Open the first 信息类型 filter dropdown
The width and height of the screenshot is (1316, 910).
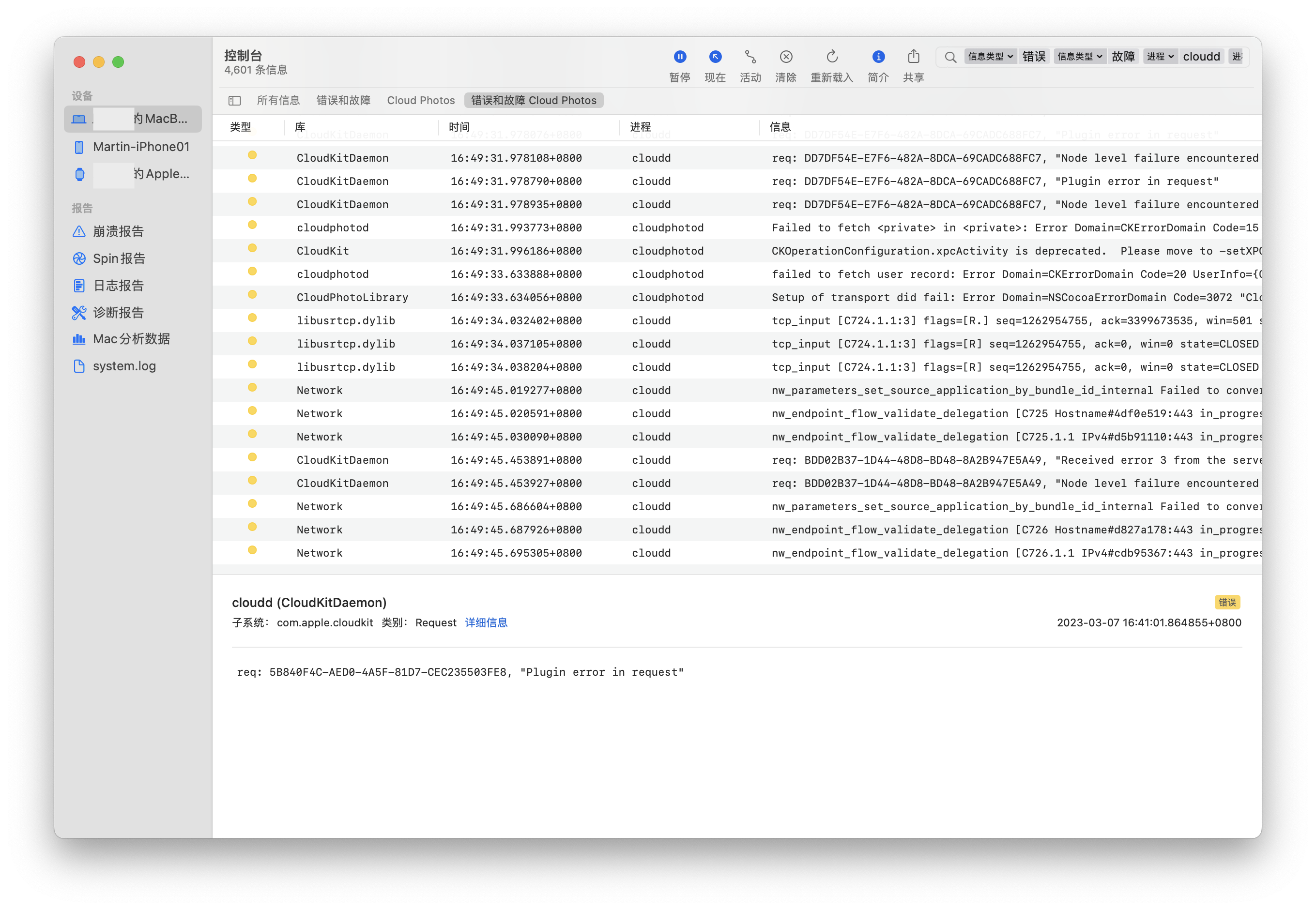(x=990, y=57)
